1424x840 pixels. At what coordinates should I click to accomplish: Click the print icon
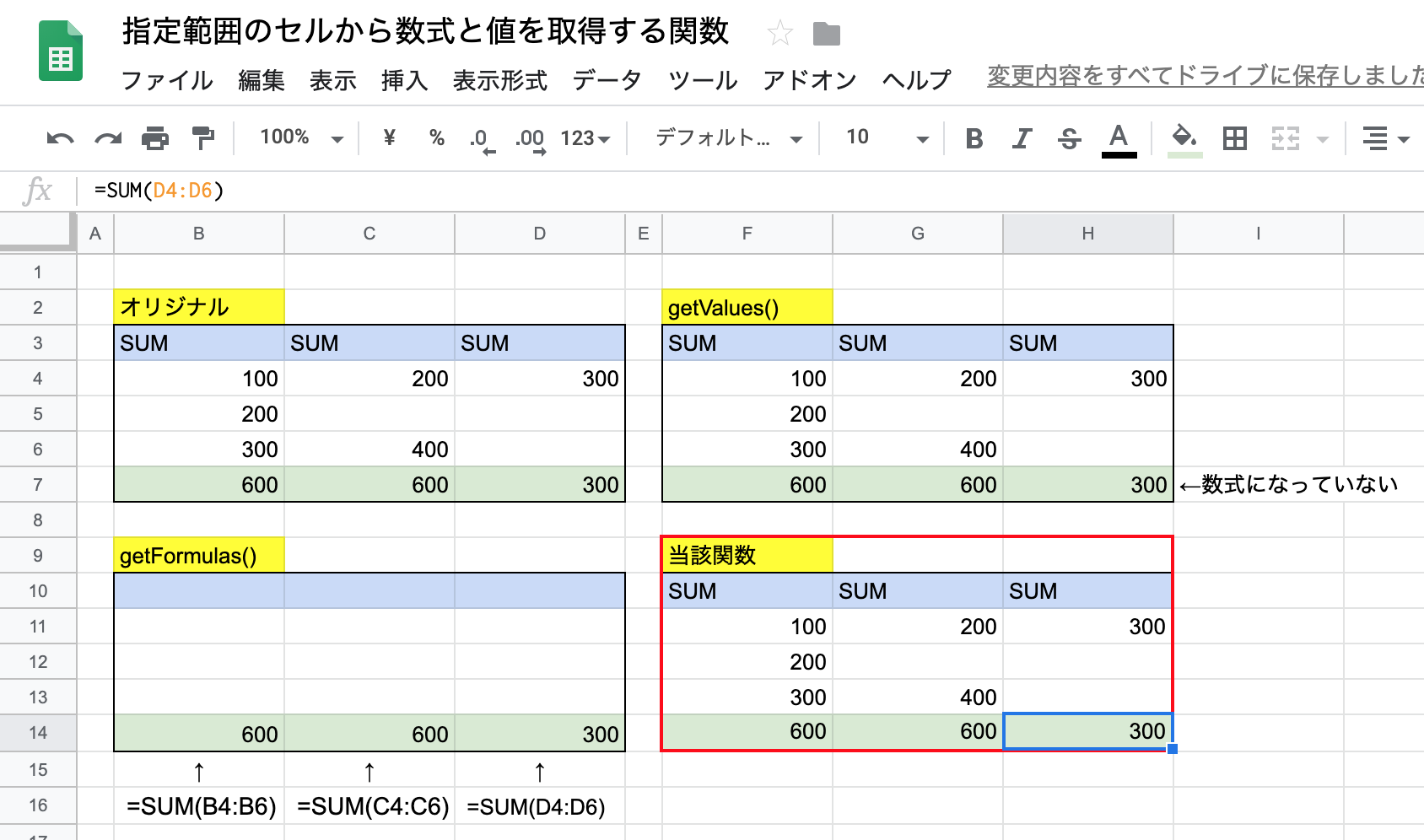point(155,137)
